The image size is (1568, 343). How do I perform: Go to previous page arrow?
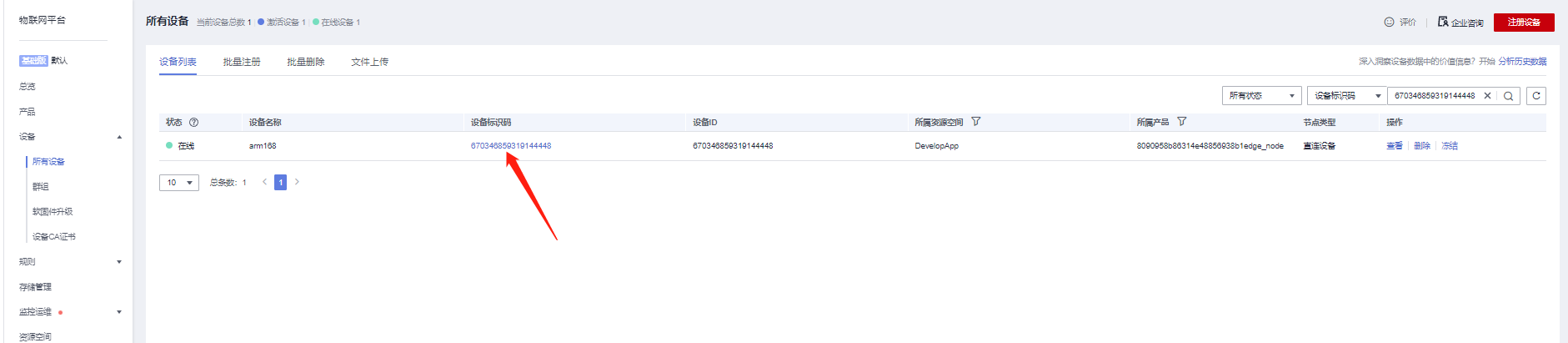(x=265, y=182)
